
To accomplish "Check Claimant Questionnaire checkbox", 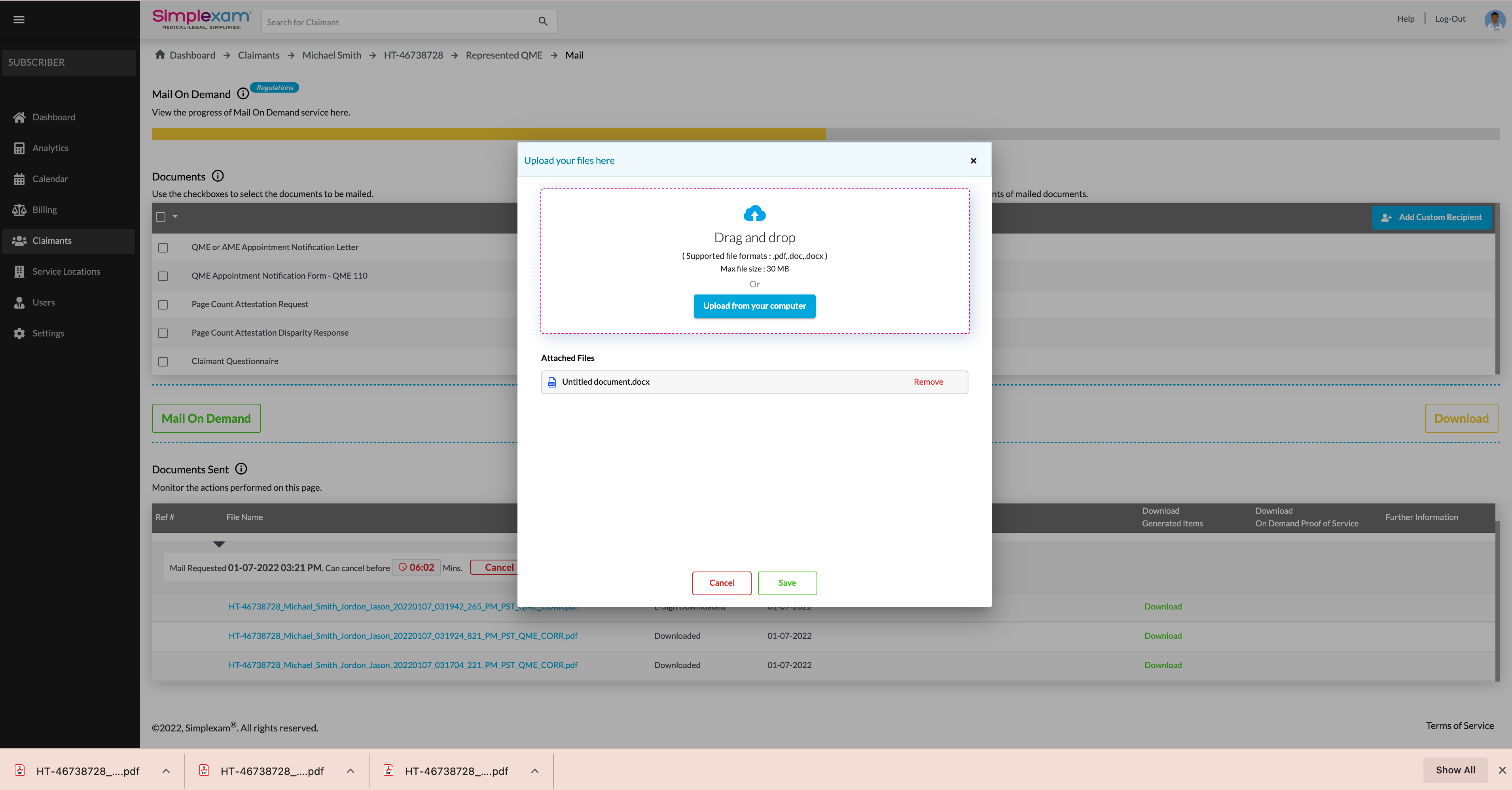I will [x=163, y=362].
